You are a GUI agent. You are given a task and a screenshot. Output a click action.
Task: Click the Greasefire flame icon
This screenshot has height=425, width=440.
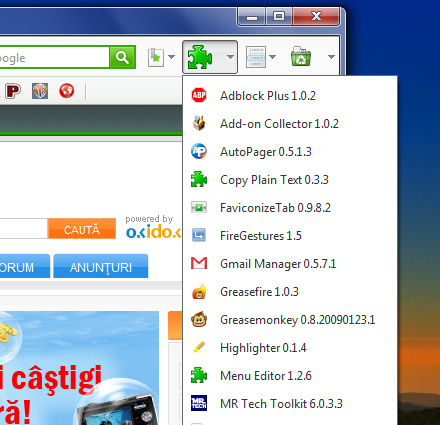point(199,292)
